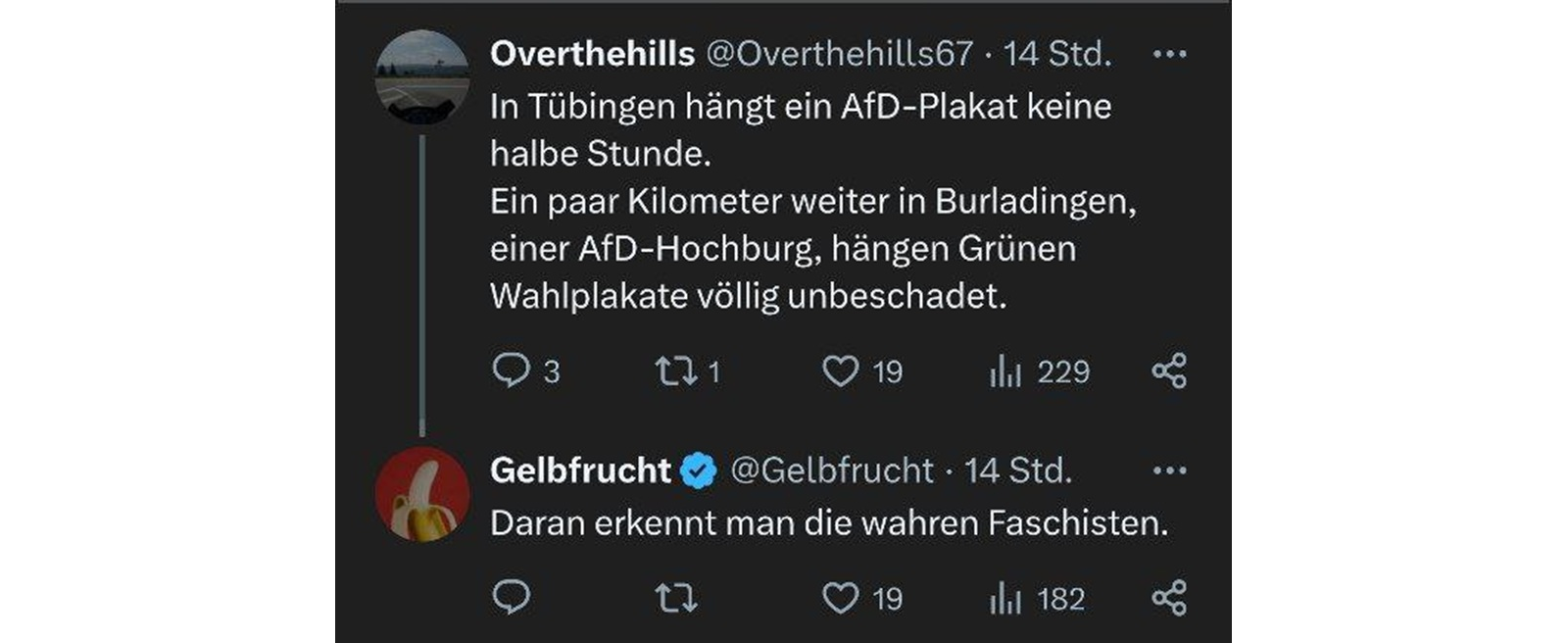The image size is (1568, 643).
Task: Click the @Gelbfrucht username link
Action: coord(831,471)
